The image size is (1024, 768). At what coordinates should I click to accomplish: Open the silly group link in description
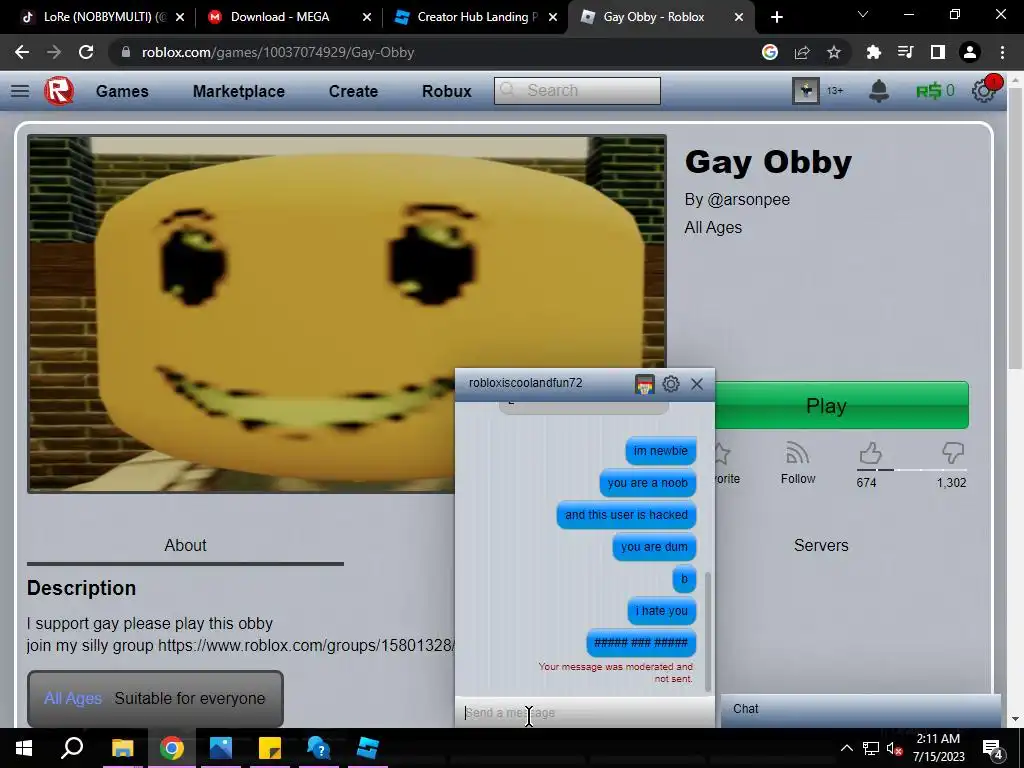coord(306,645)
